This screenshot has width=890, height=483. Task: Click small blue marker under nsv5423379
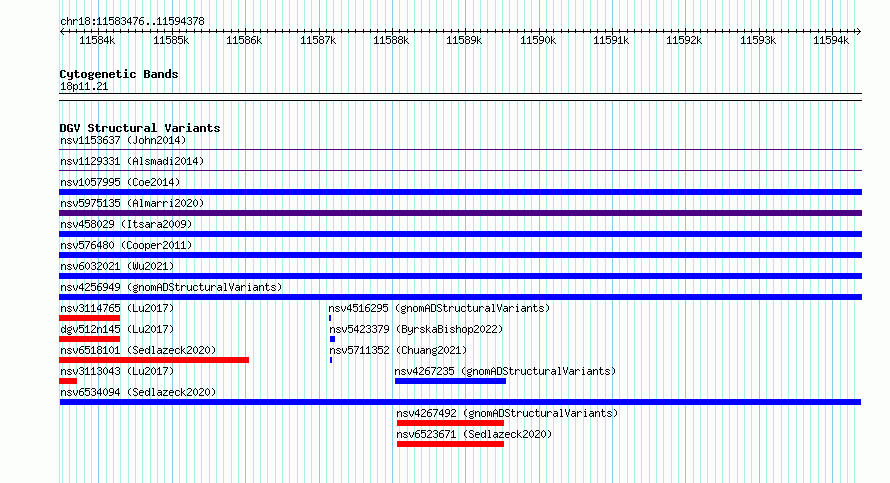pos(333,339)
